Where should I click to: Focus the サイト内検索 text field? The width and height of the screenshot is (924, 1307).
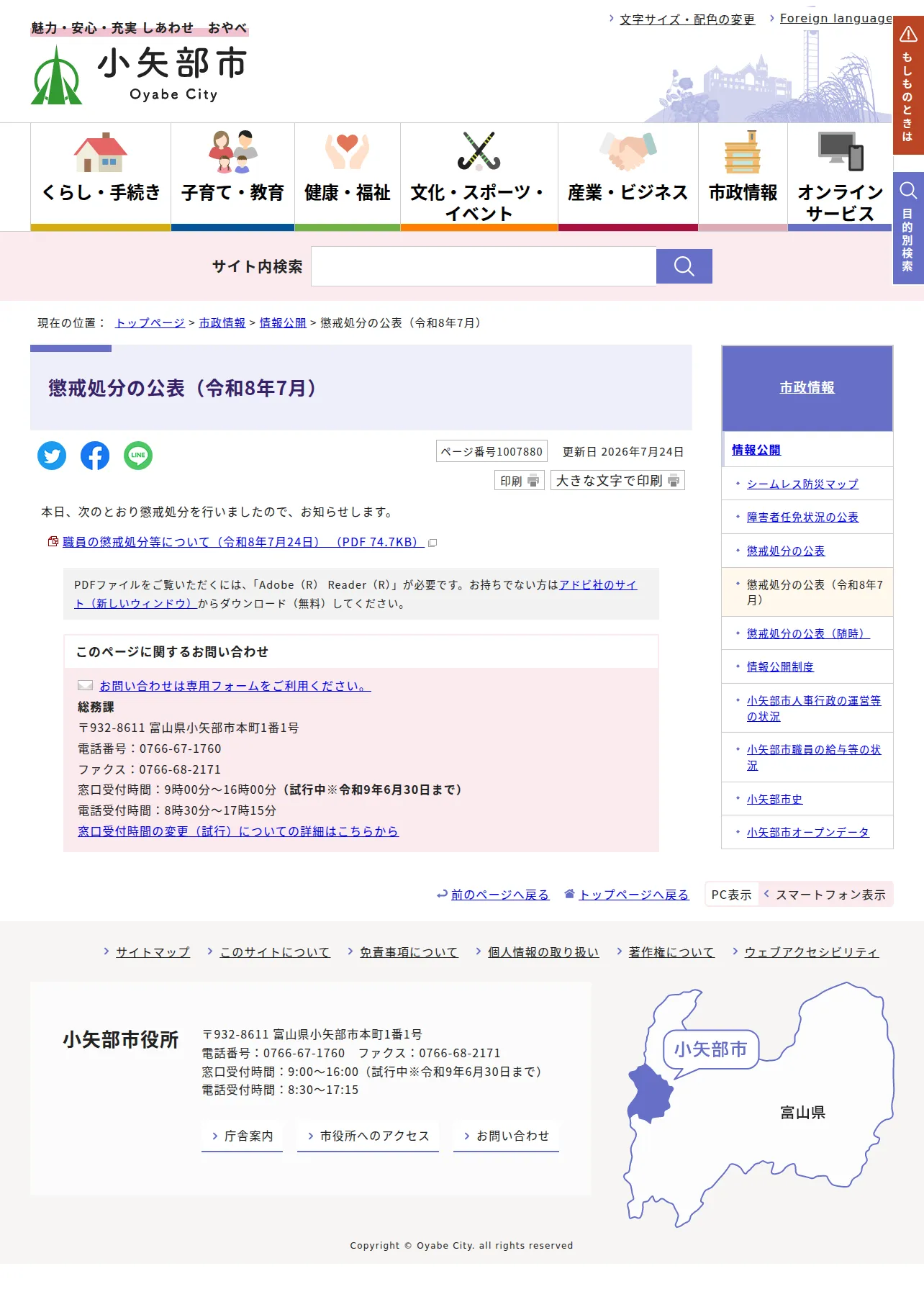(484, 266)
